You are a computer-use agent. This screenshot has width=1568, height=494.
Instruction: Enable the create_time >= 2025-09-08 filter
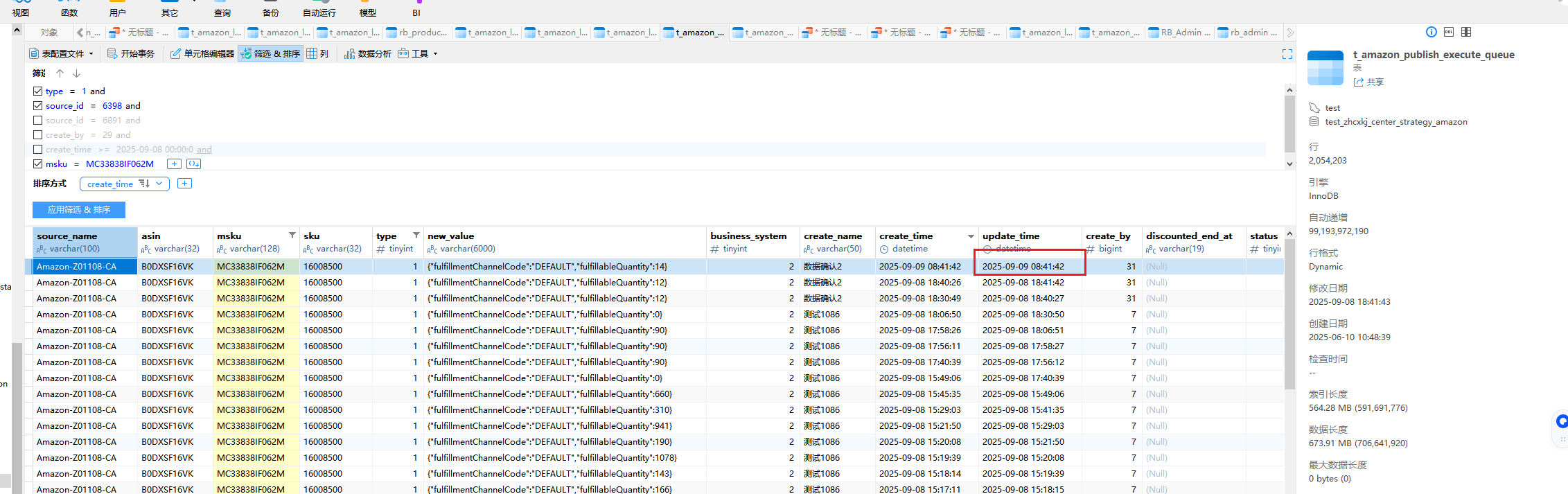click(x=38, y=149)
